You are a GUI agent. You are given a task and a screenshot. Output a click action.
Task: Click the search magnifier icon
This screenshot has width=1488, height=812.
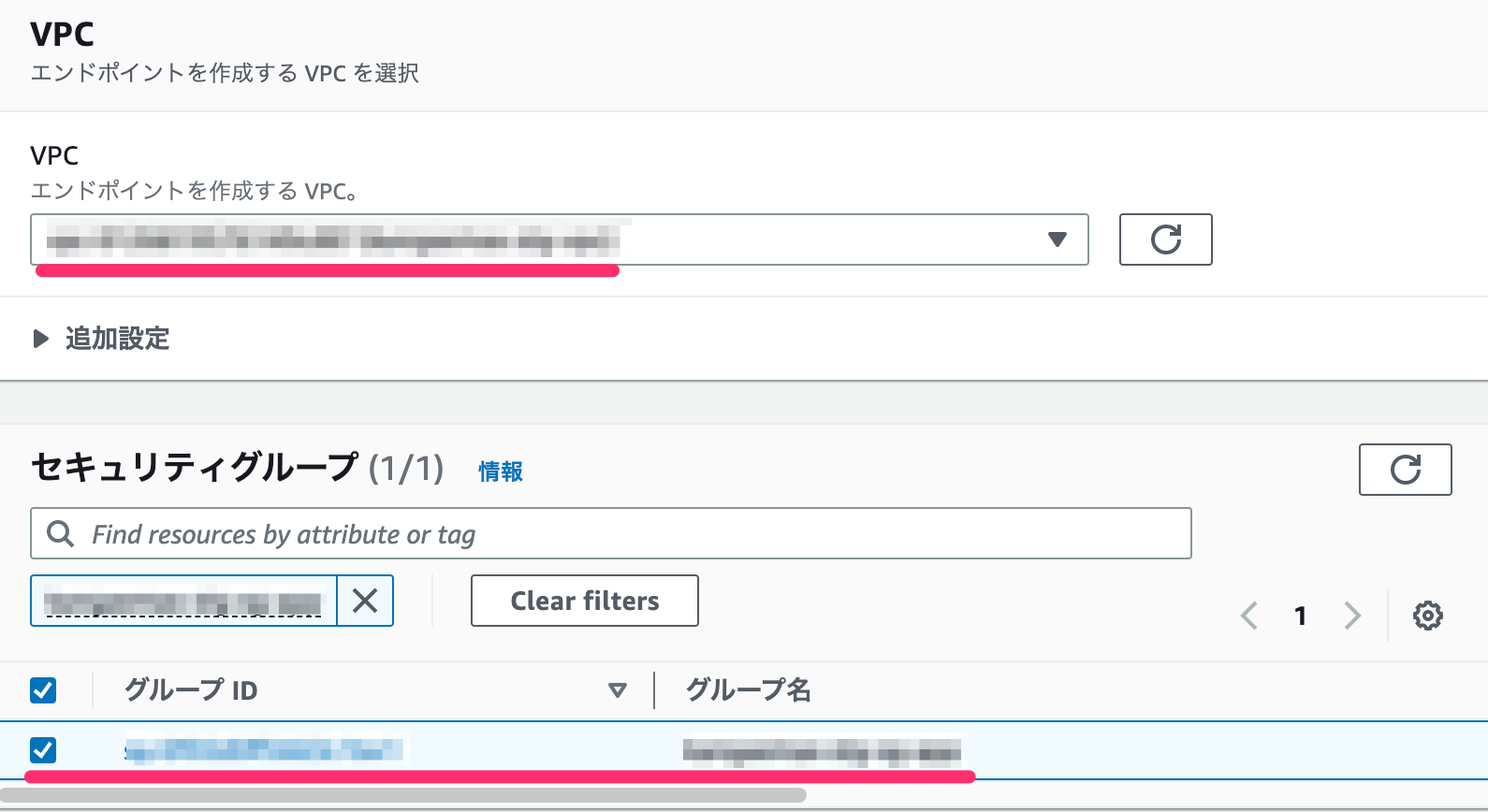click(61, 533)
